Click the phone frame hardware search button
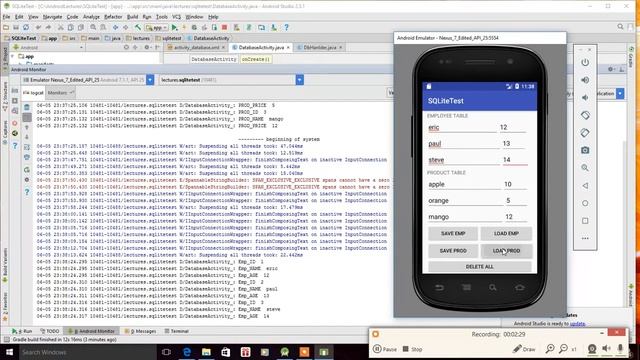Screen dimensions: 640x360 click(493, 288)
